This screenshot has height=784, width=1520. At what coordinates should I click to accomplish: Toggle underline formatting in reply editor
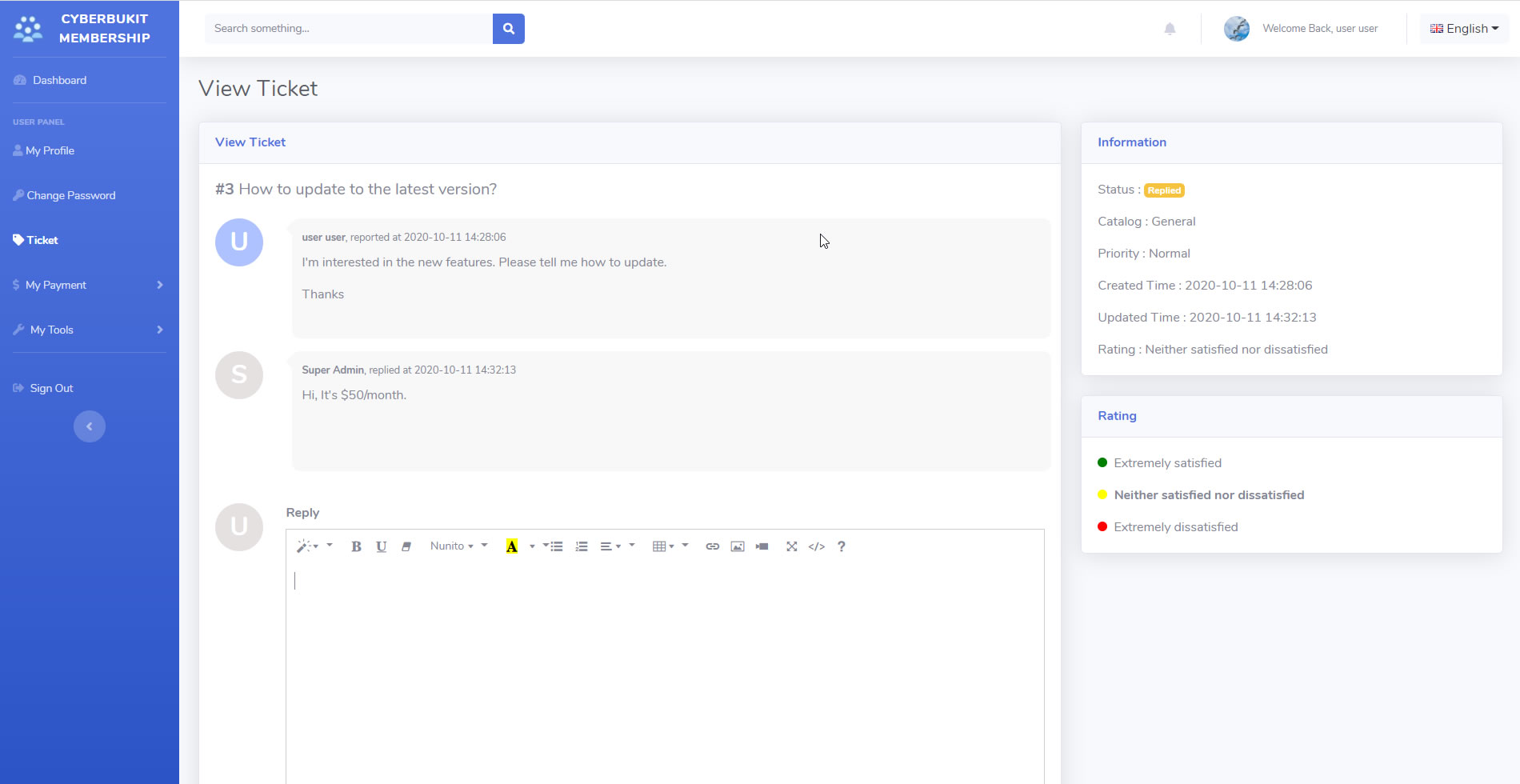[382, 546]
